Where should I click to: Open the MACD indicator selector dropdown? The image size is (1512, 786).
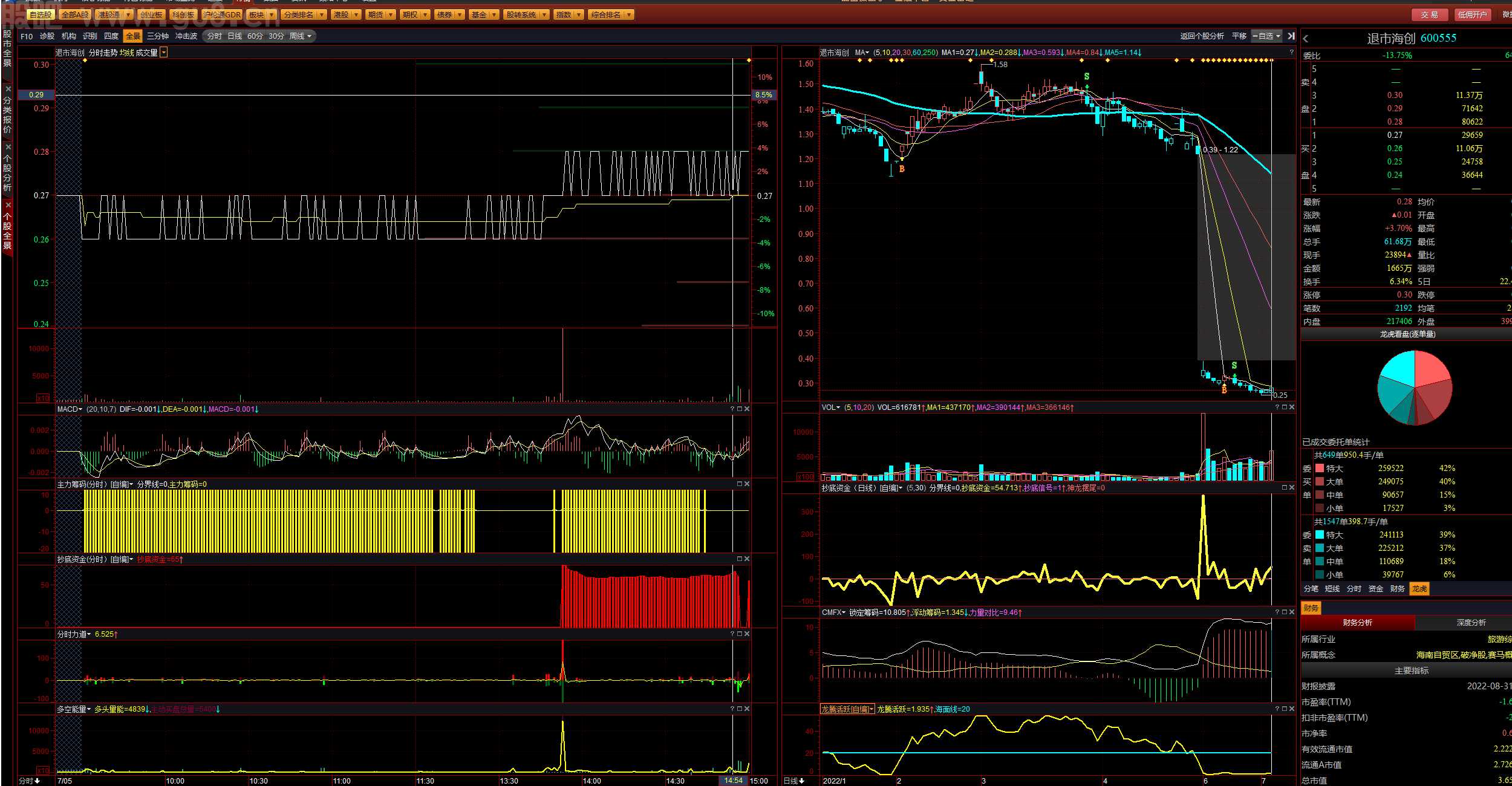pyautogui.click(x=70, y=409)
